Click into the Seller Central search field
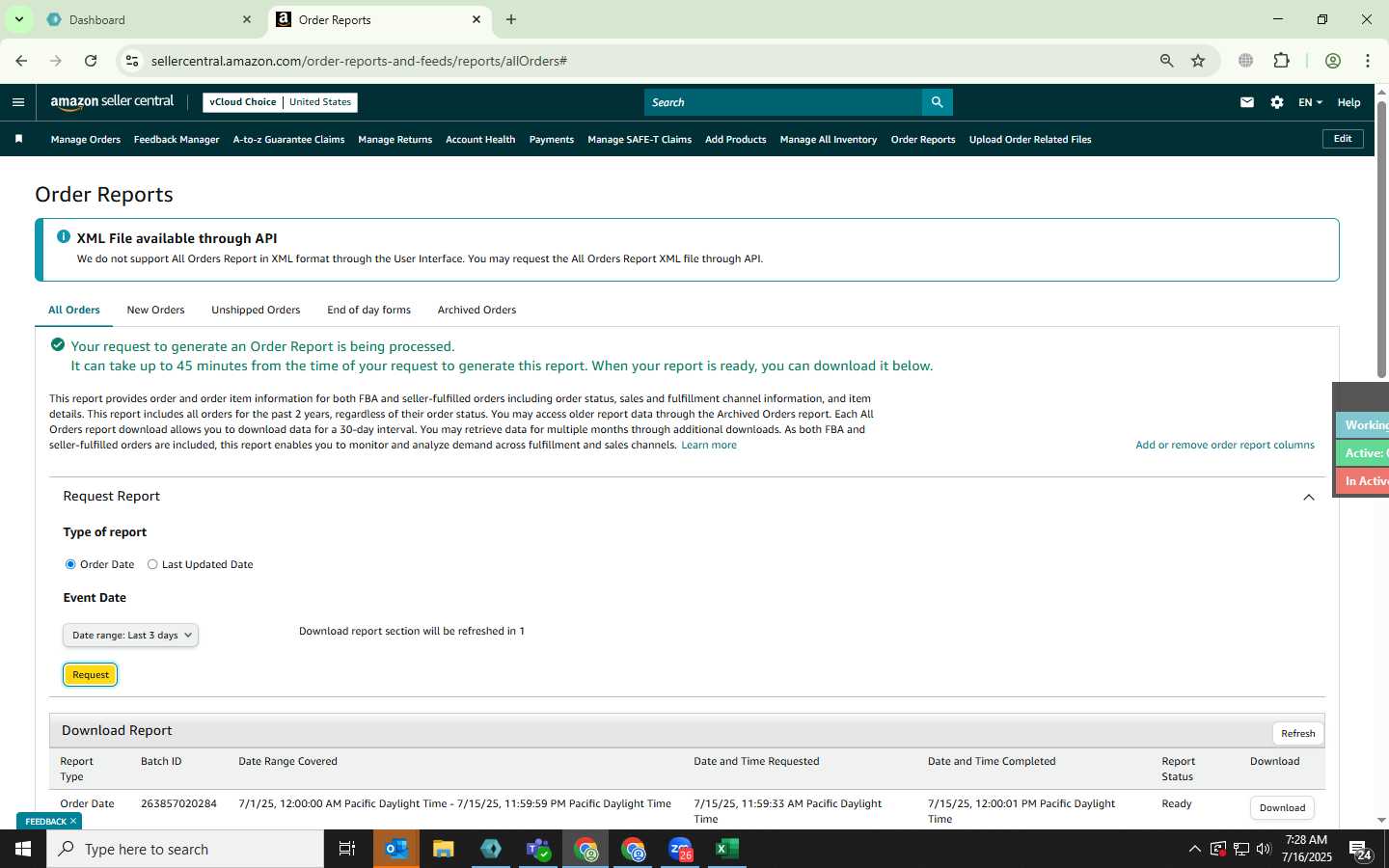The width and height of the screenshot is (1389, 868). click(x=783, y=102)
